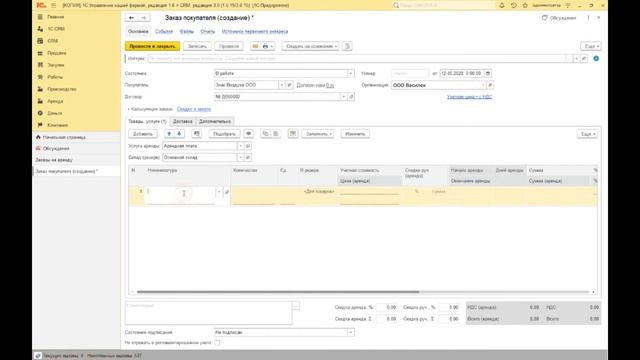
Task: Open the date picker calendar icon
Action: (488, 73)
